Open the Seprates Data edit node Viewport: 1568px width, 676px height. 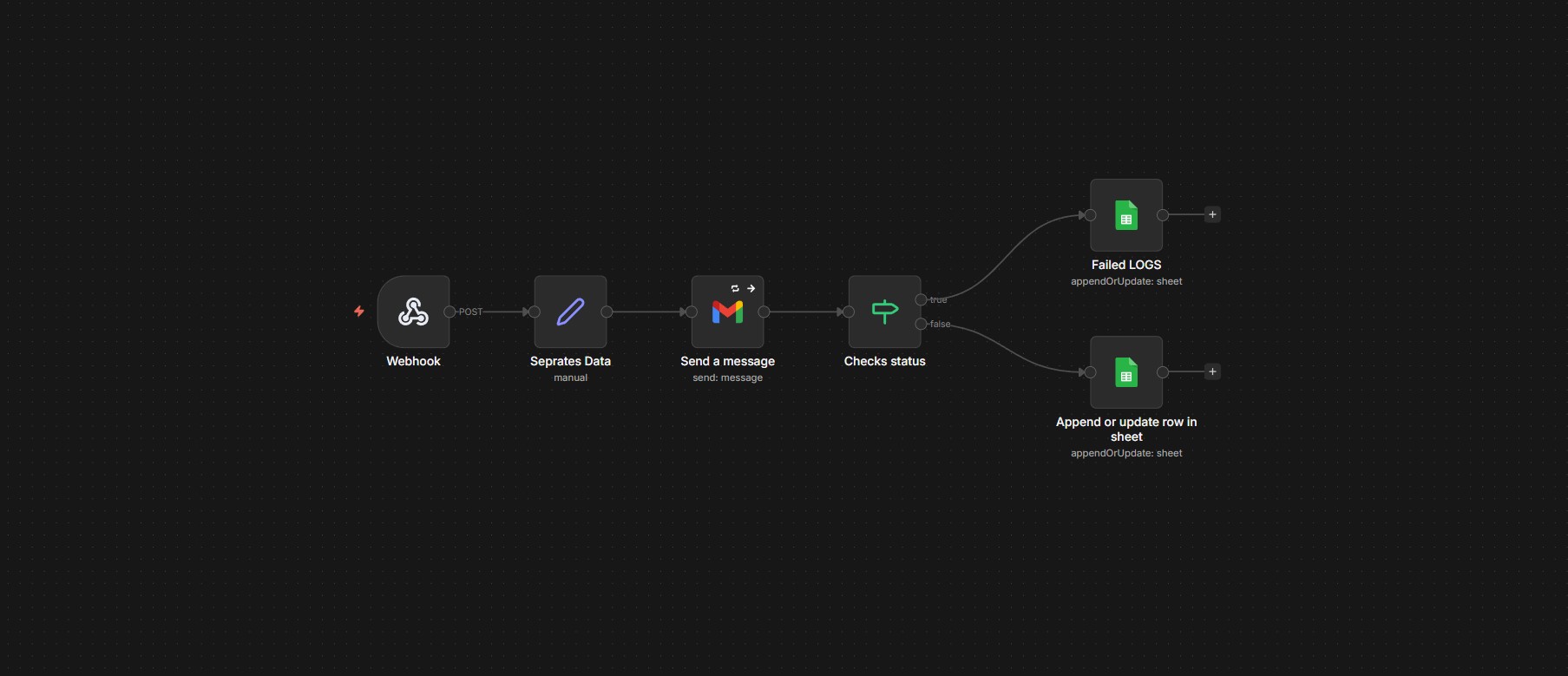(x=570, y=312)
